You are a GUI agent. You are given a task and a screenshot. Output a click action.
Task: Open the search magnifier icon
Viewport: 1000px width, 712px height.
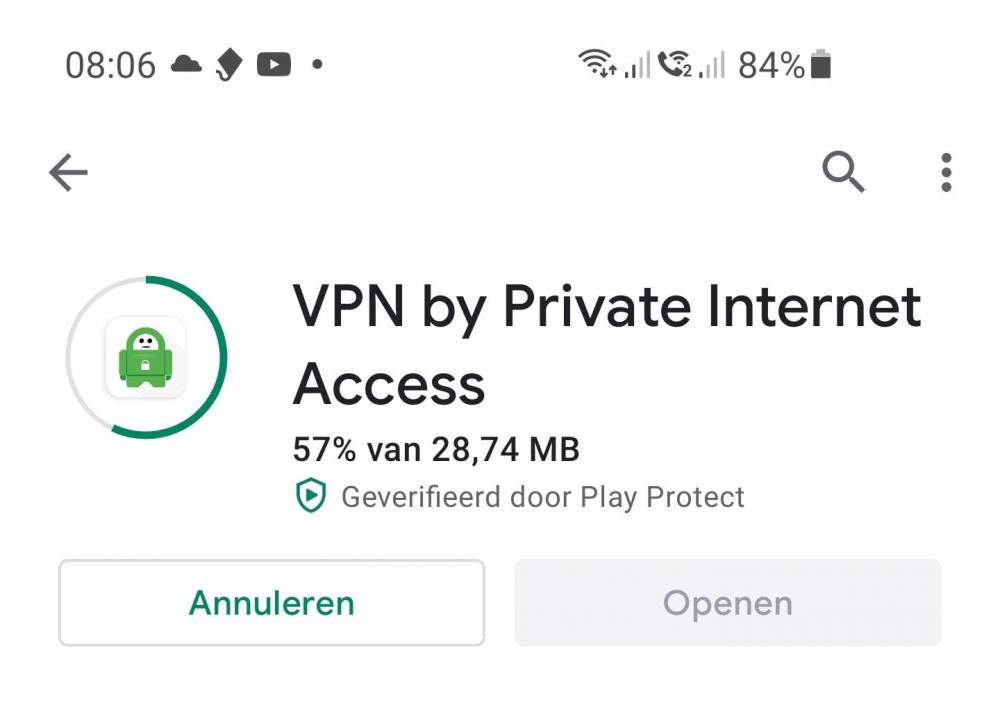[843, 173]
